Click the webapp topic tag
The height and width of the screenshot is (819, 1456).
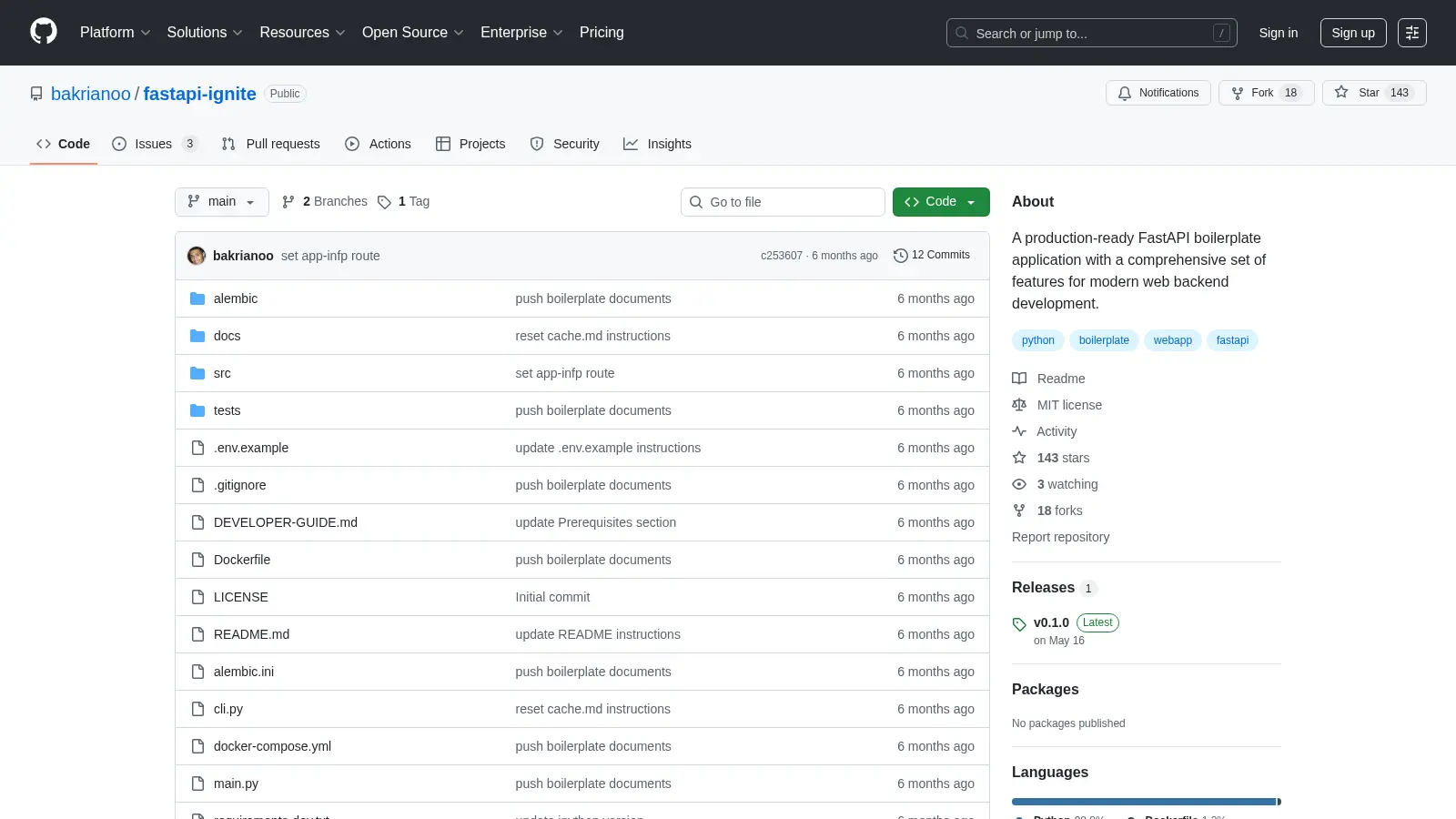(1172, 340)
